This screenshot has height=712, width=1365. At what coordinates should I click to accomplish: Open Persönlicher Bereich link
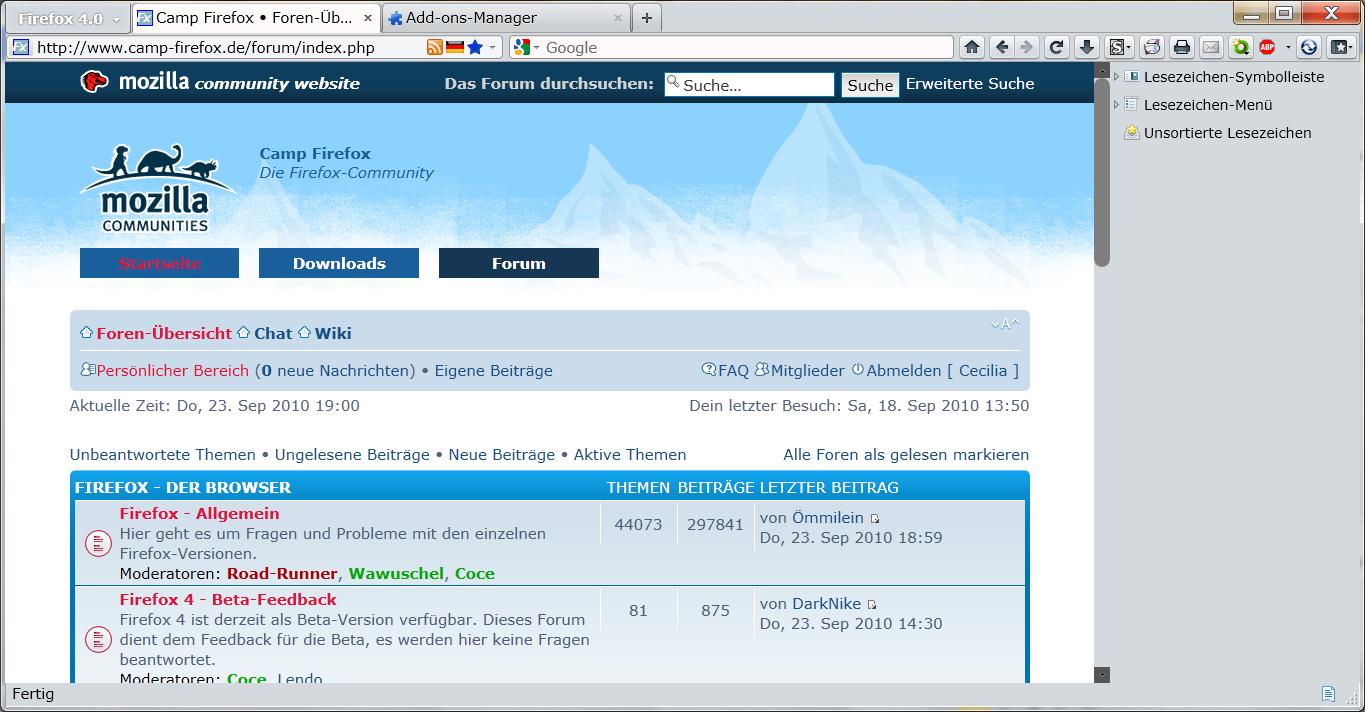coord(172,371)
